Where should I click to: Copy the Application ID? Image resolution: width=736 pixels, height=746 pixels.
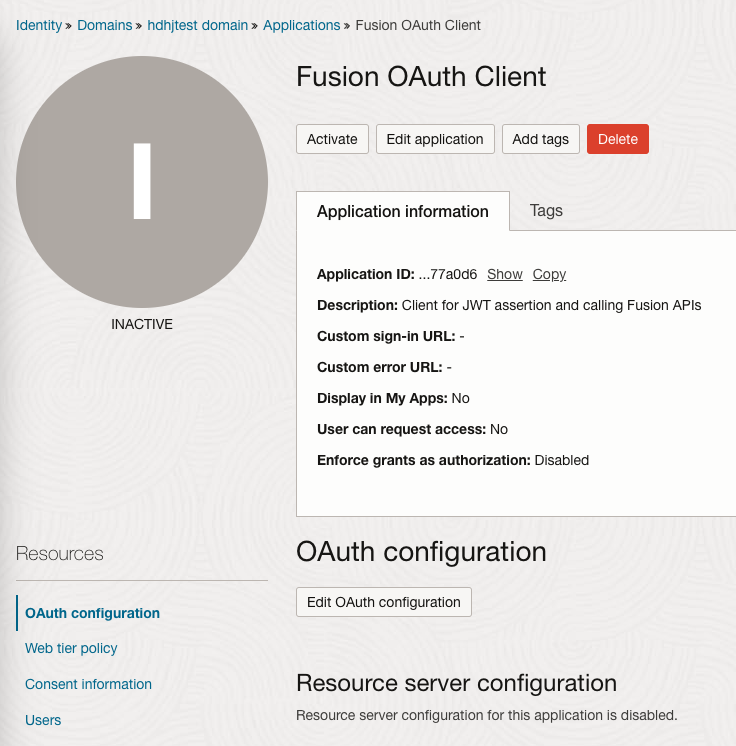click(549, 274)
